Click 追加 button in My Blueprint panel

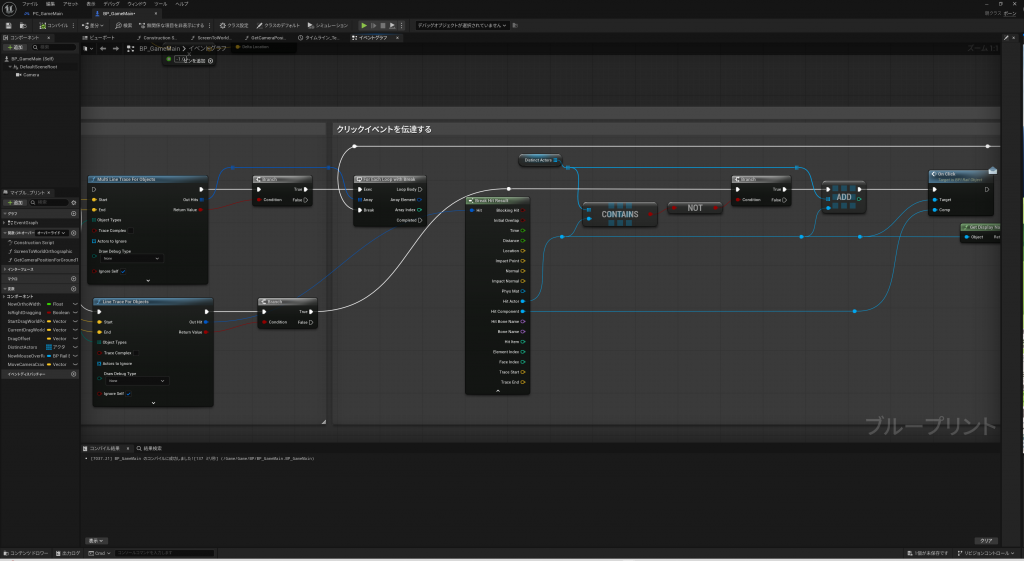pyautogui.click(x=15, y=202)
